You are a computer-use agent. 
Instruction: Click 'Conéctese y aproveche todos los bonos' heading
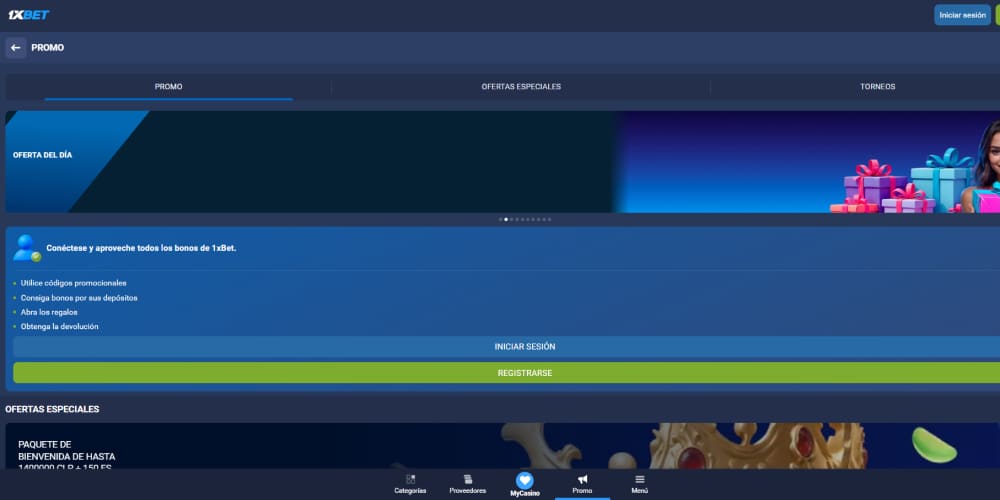point(141,248)
